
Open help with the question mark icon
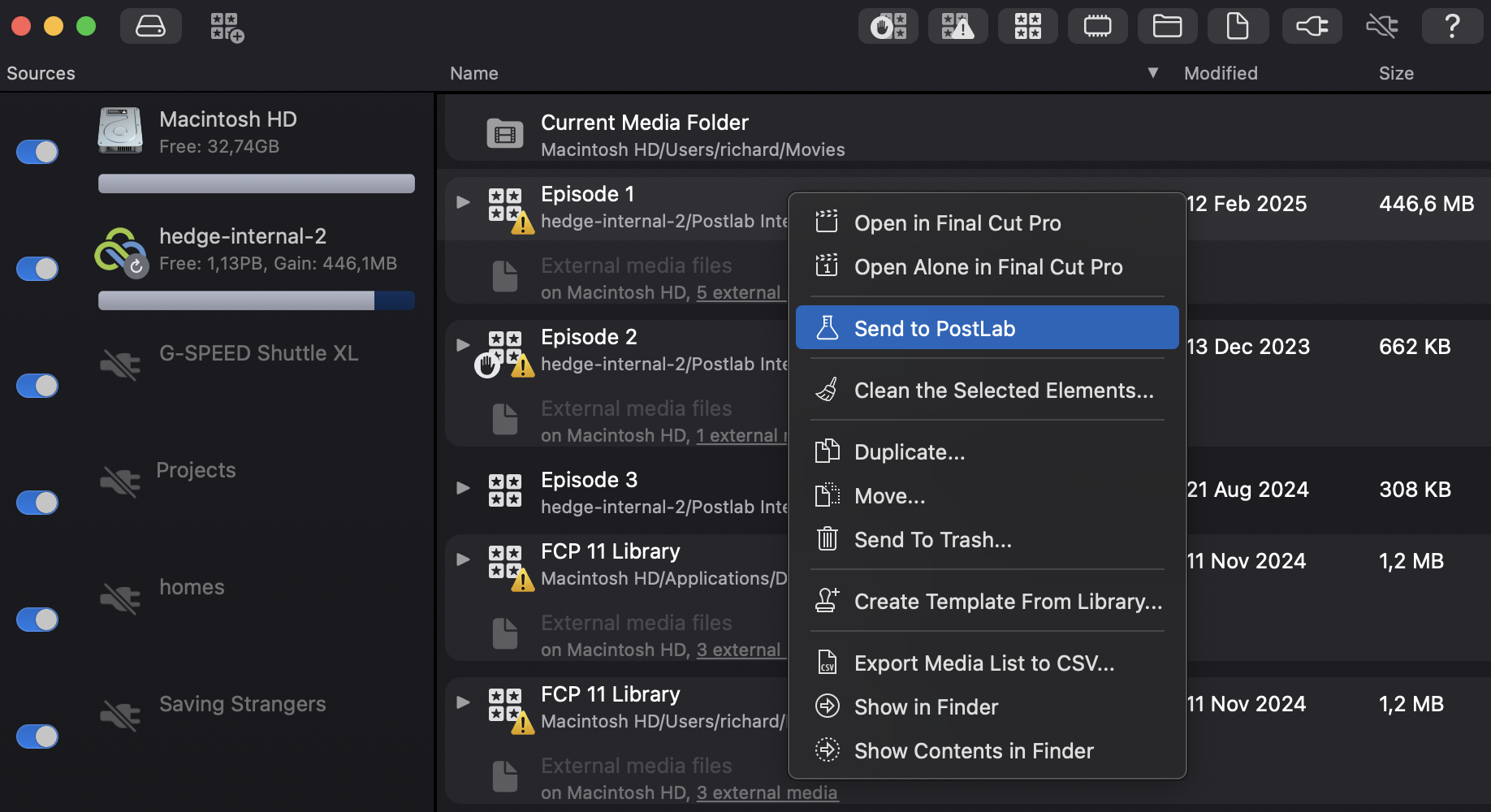[x=1452, y=26]
